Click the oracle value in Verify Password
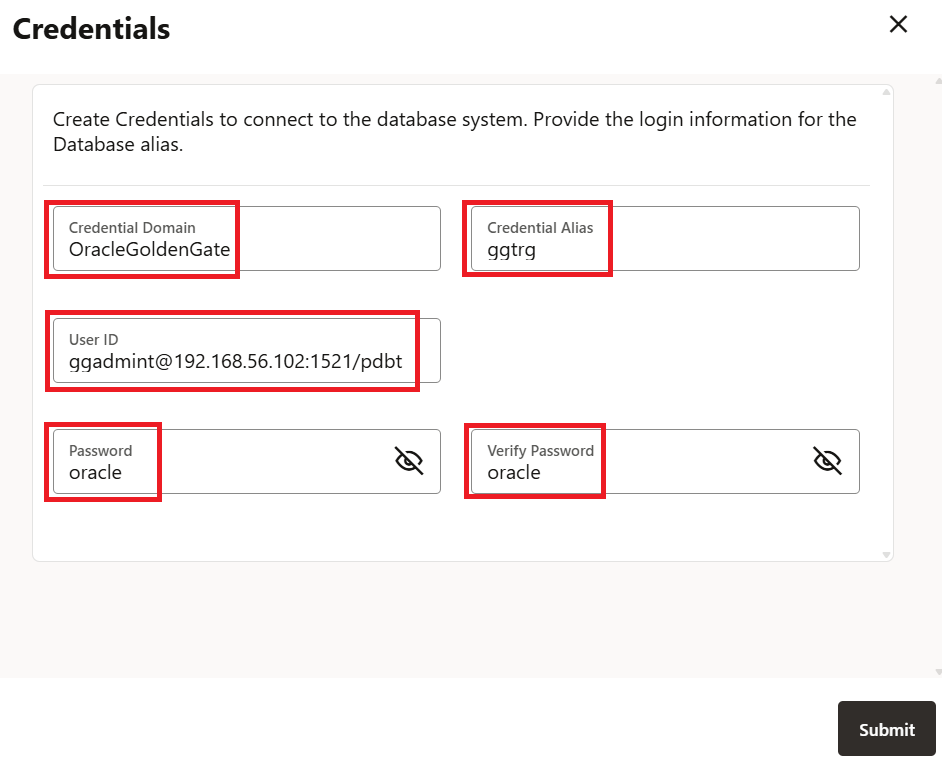 [513, 472]
